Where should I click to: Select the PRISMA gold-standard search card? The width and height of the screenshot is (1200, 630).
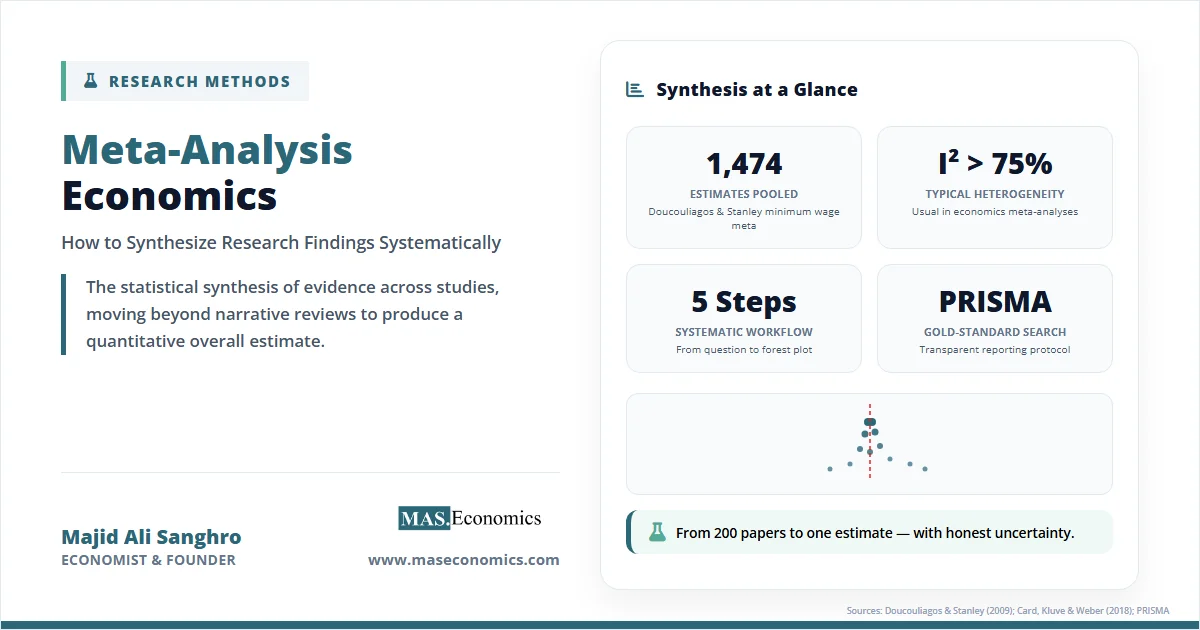click(x=995, y=318)
